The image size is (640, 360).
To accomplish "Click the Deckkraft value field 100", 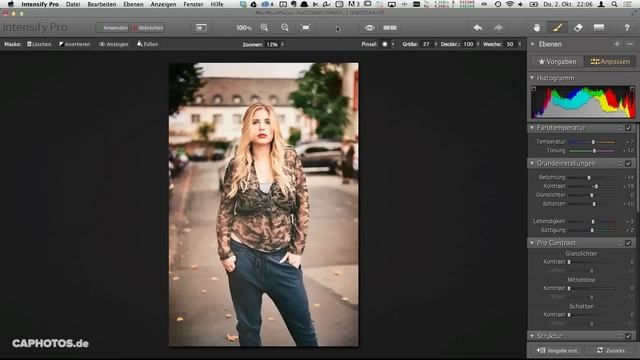I will tap(469, 44).
